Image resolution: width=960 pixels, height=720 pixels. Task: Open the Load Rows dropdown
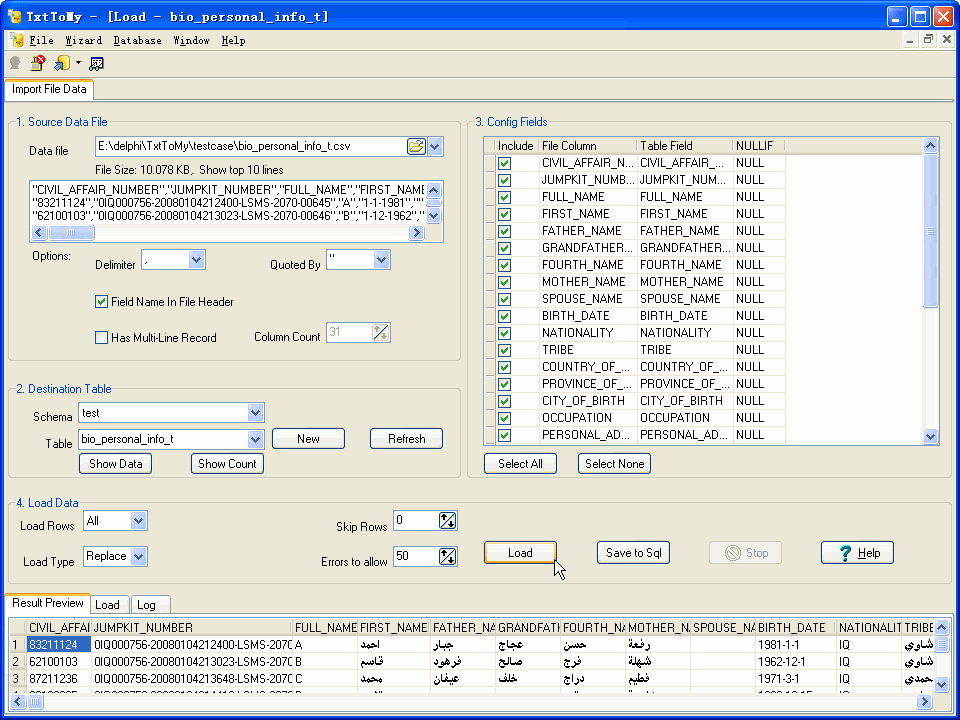(x=138, y=521)
